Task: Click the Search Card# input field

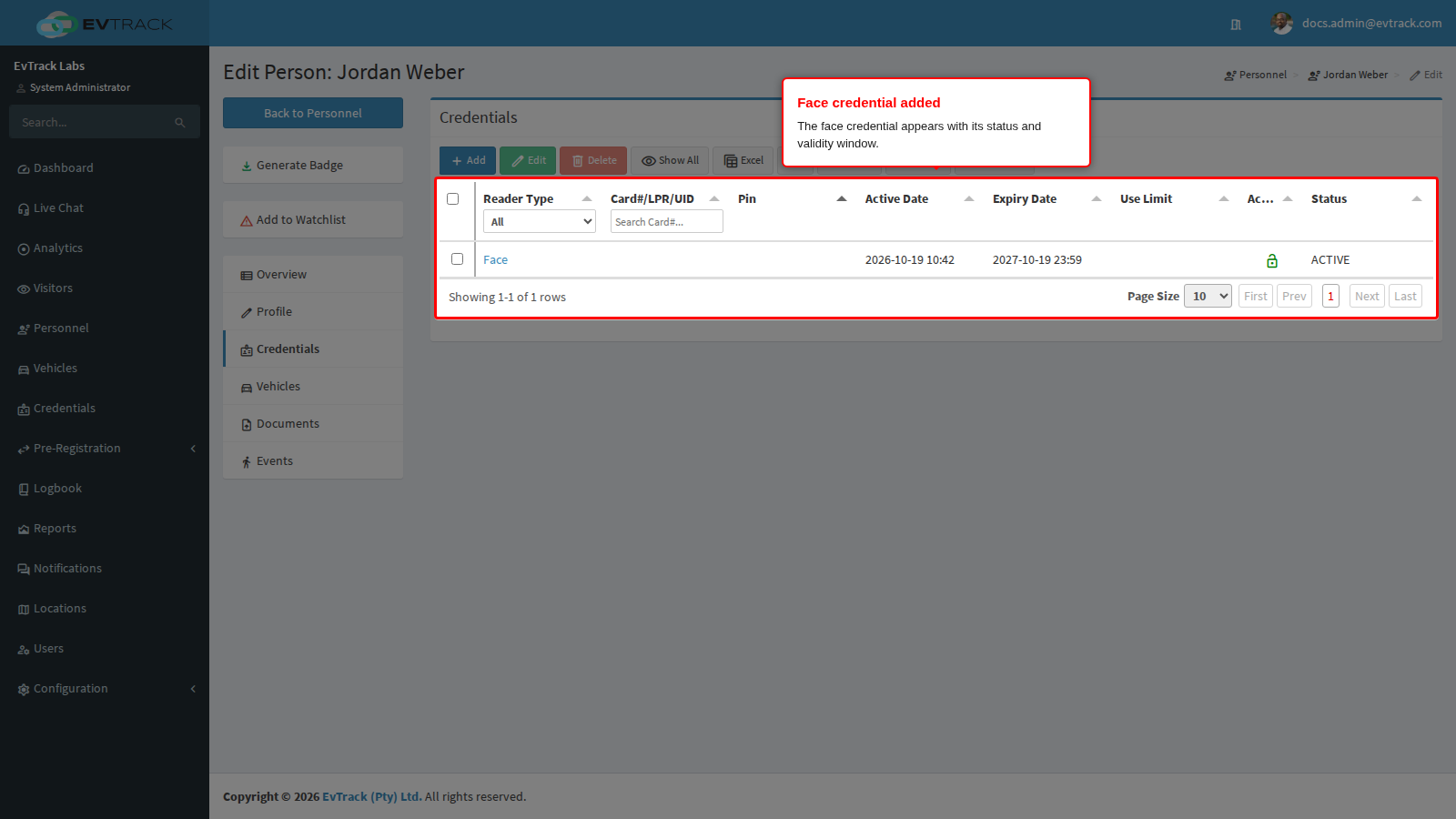Action: 667,221
